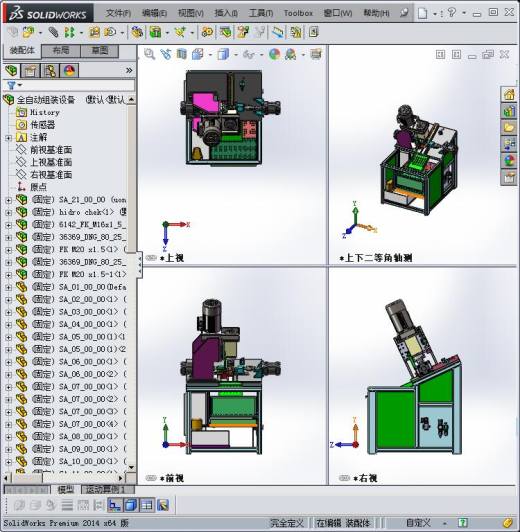This screenshot has width=520, height=532.
Task: Open the Toolbox menu
Action: (298, 13)
